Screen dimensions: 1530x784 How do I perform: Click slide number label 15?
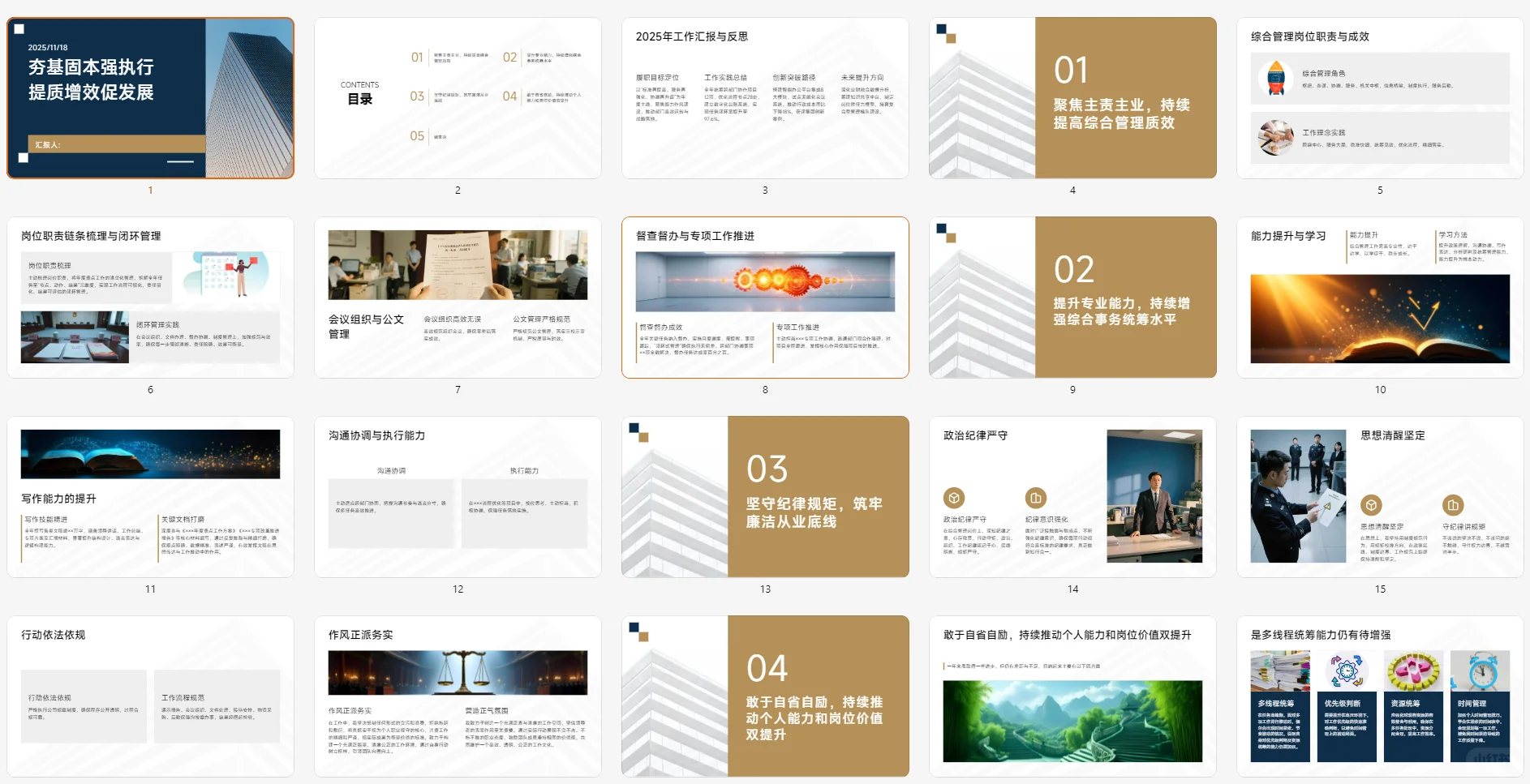[x=1380, y=589]
